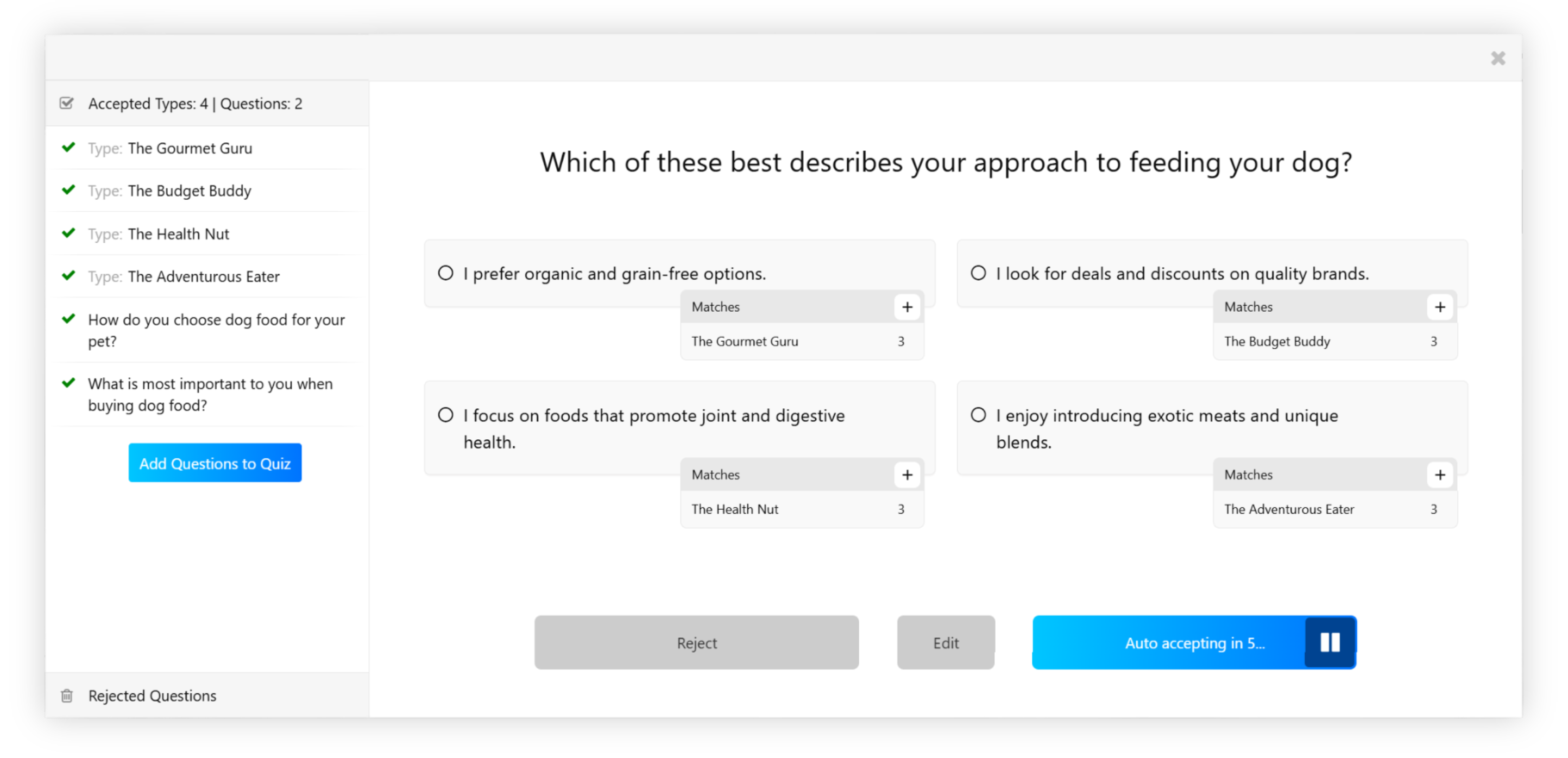Click the green checkmark beside The Health Nut
The width and height of the screenshot is (1568, 758).
(68, 233)
